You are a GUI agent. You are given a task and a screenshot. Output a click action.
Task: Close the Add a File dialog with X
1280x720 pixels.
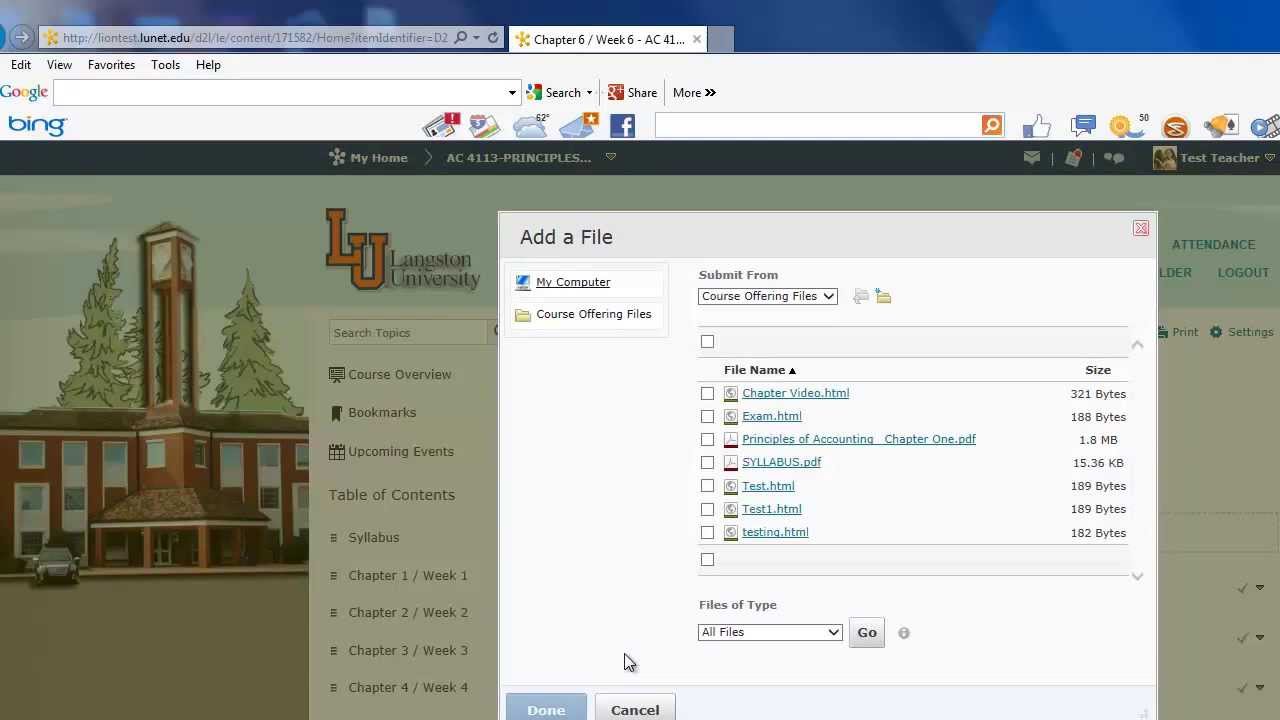click(1141, 228)
